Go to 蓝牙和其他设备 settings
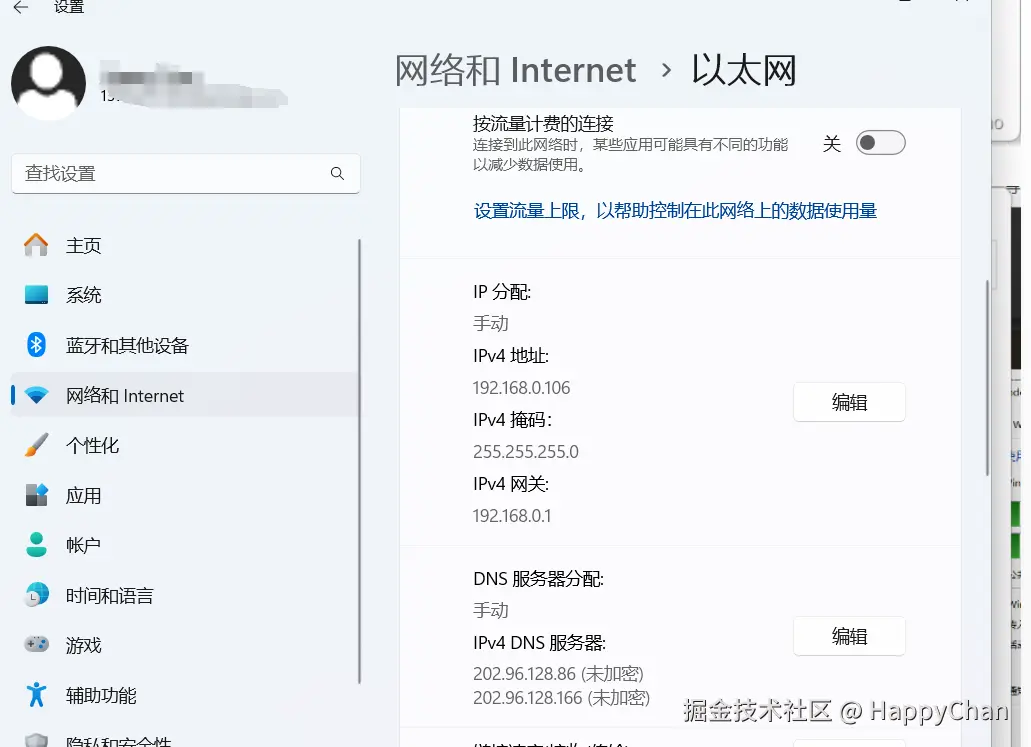Image resolution: width=1031 pixels, height=747 pixels. 185,345
